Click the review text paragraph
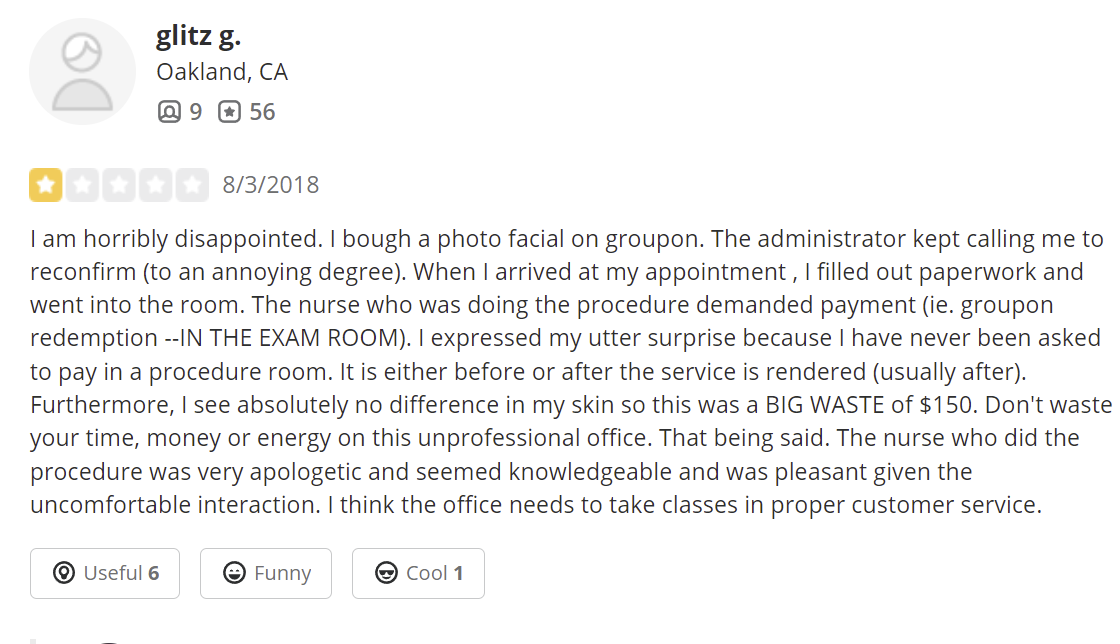The height and width of the screenshot is (644, 1120). click(x=560, y=372)
